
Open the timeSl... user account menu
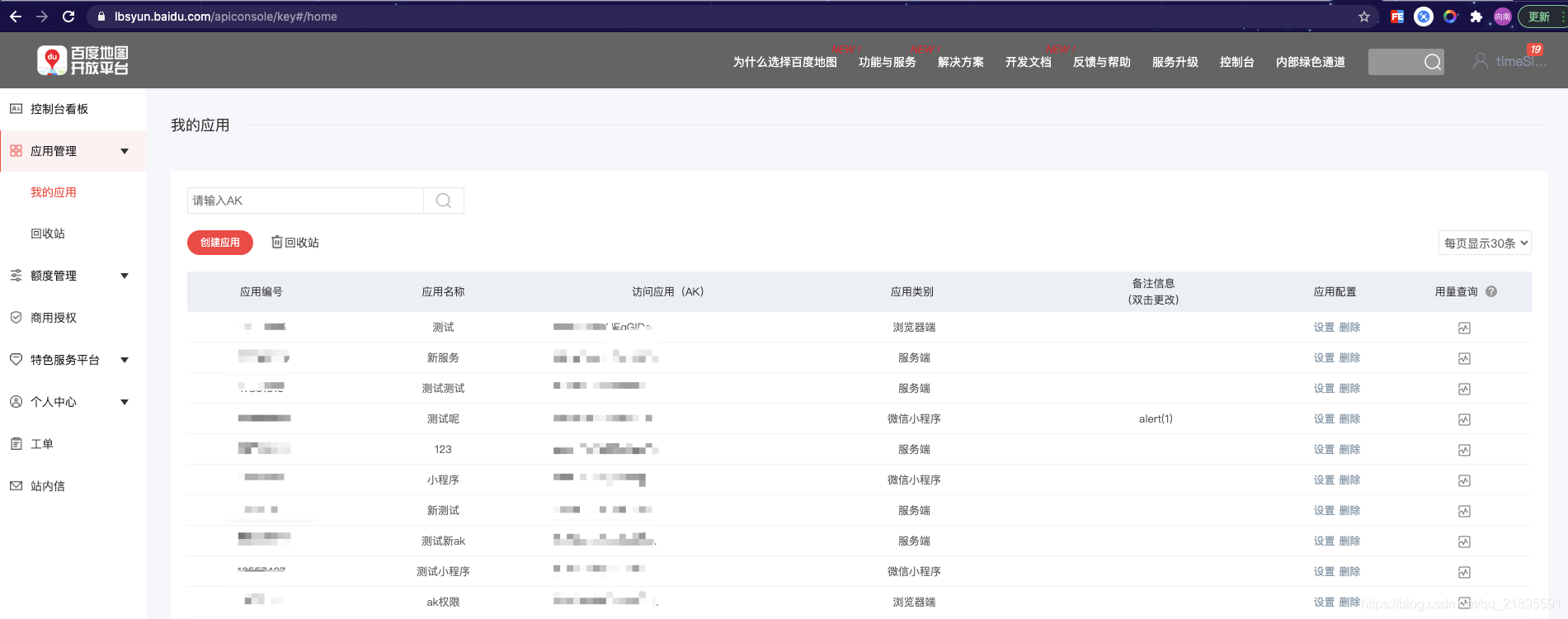(x=1509, y=62)
